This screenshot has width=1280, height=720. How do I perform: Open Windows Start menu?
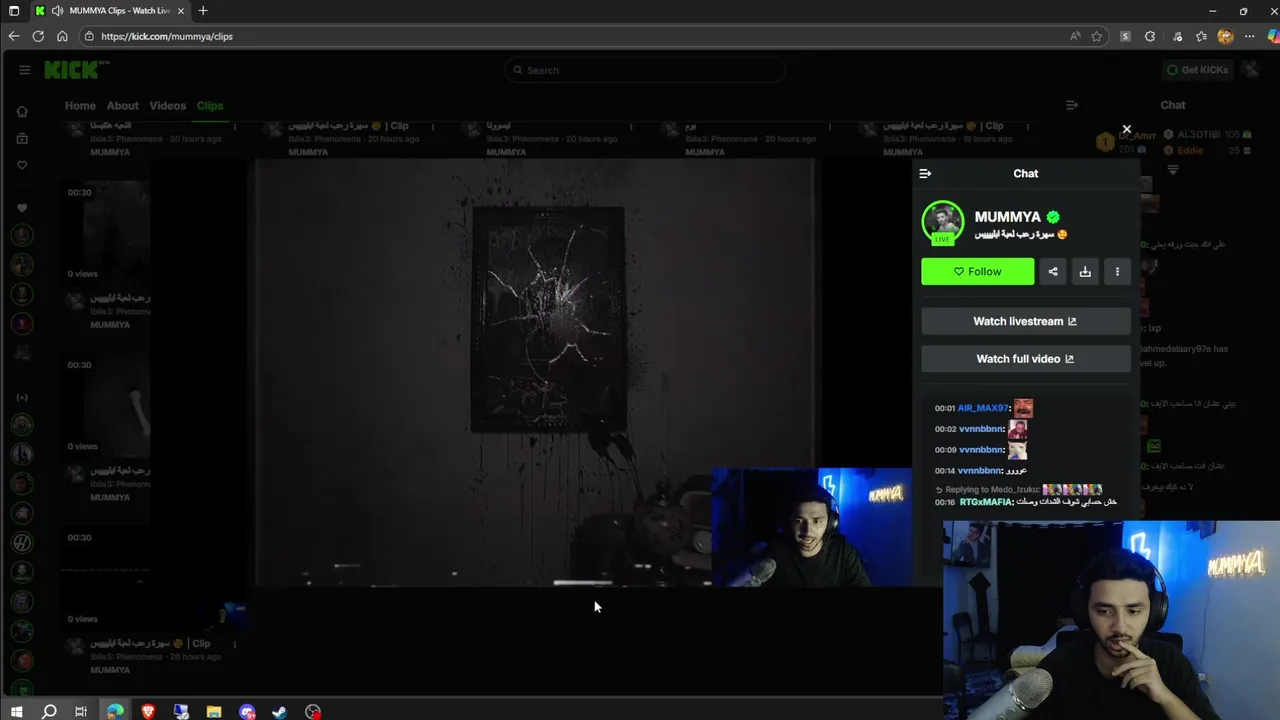click(16, 712)
